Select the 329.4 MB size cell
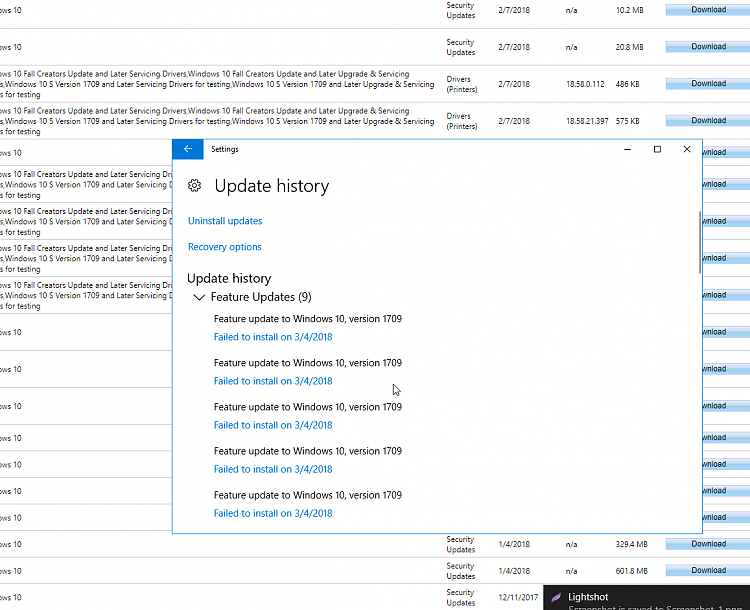 point(631,544)
